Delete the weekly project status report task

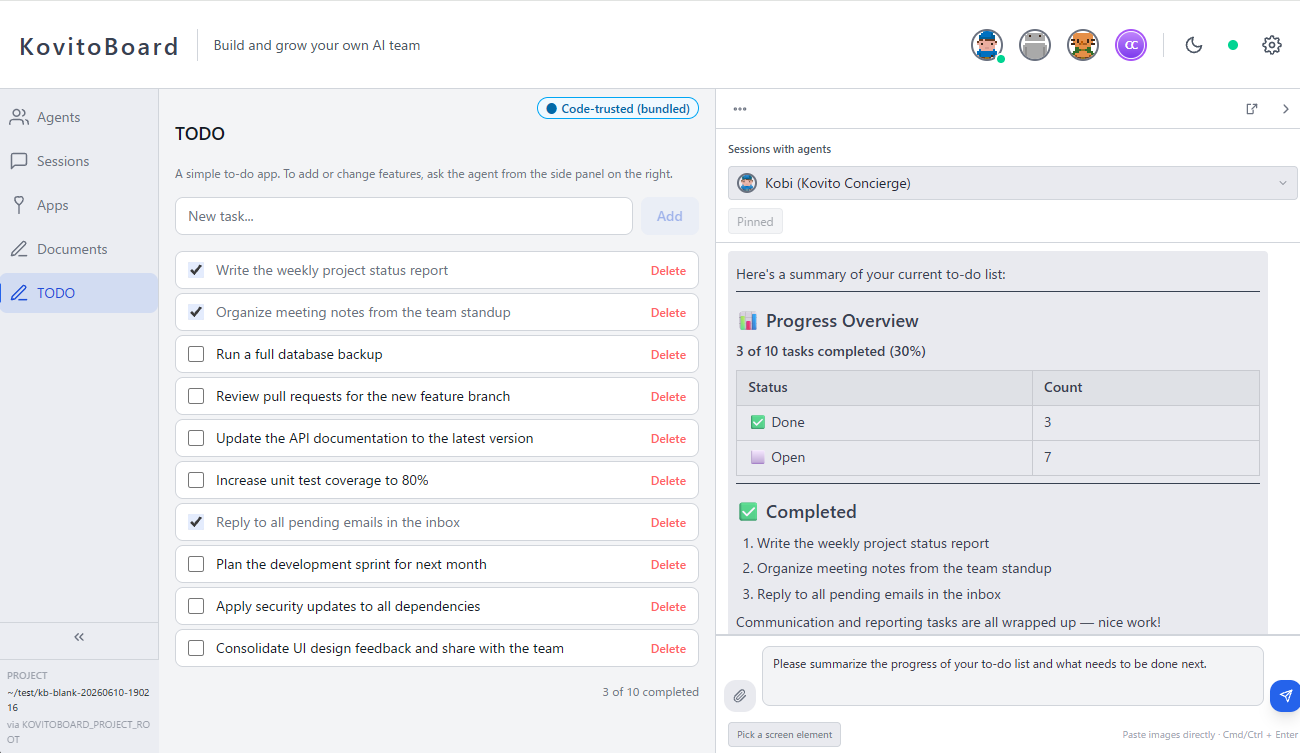pyautogui.click(x=668, y=270)
